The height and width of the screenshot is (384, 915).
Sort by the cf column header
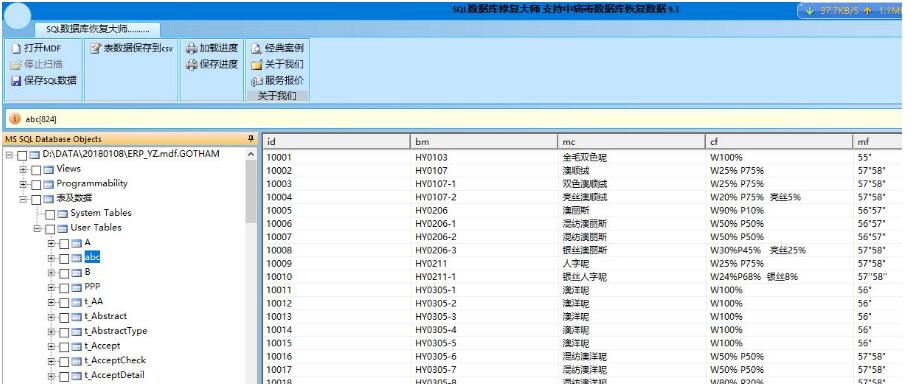tap(779, 141)
